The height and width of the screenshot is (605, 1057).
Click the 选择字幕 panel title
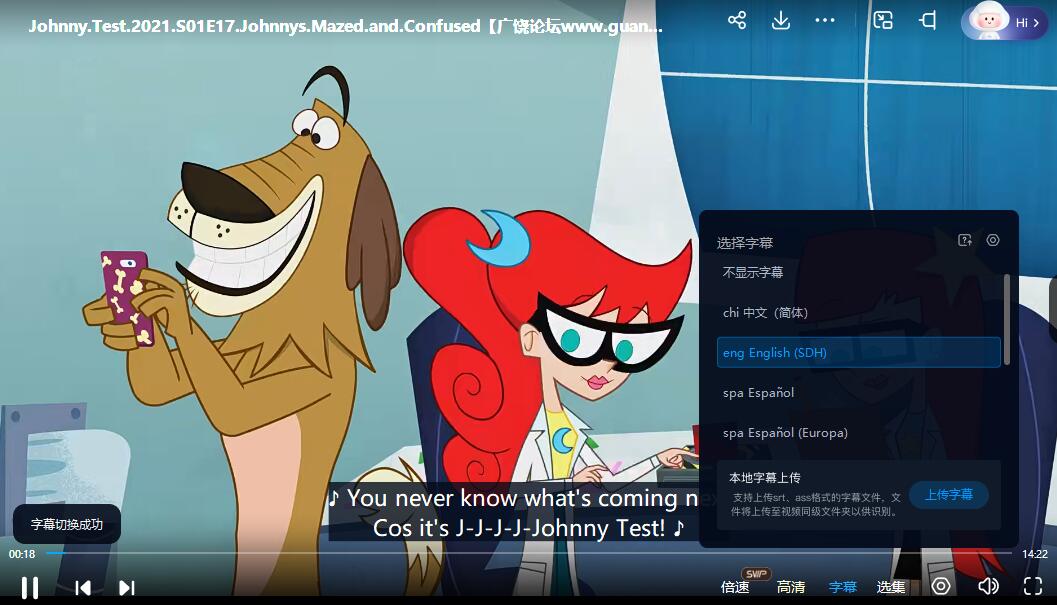(744, 243)
